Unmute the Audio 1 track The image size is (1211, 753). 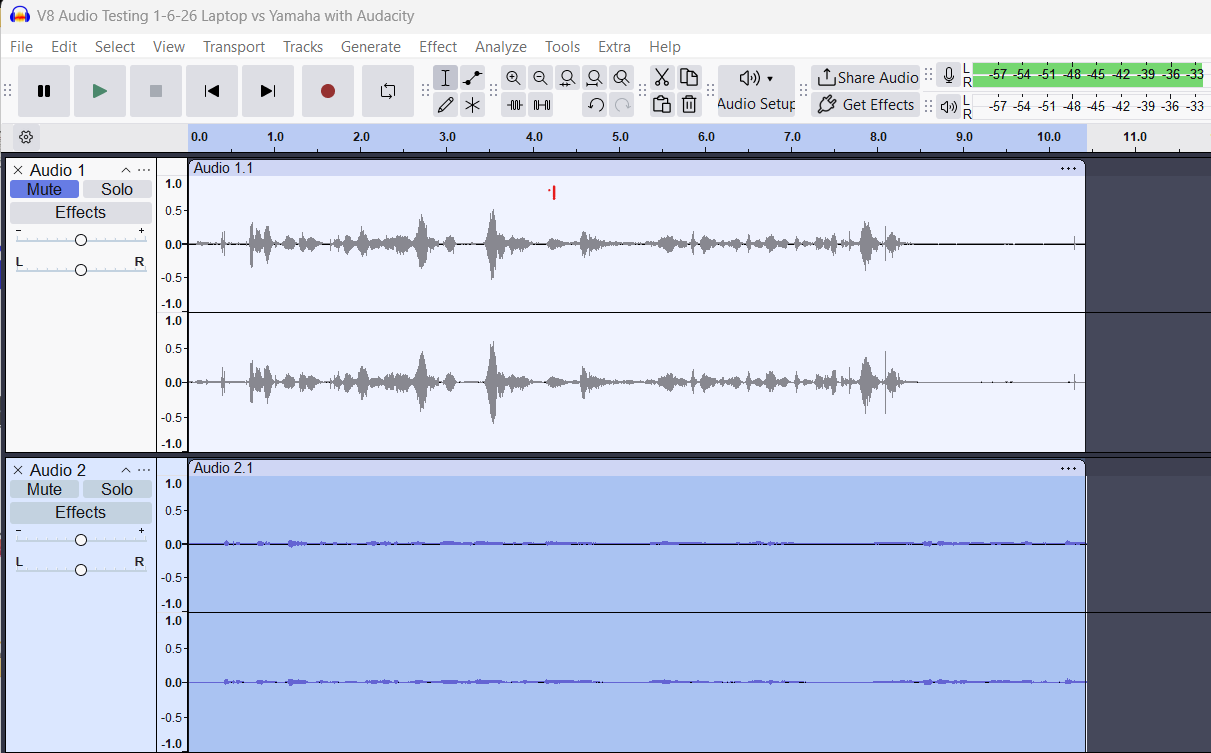(44, 189)
